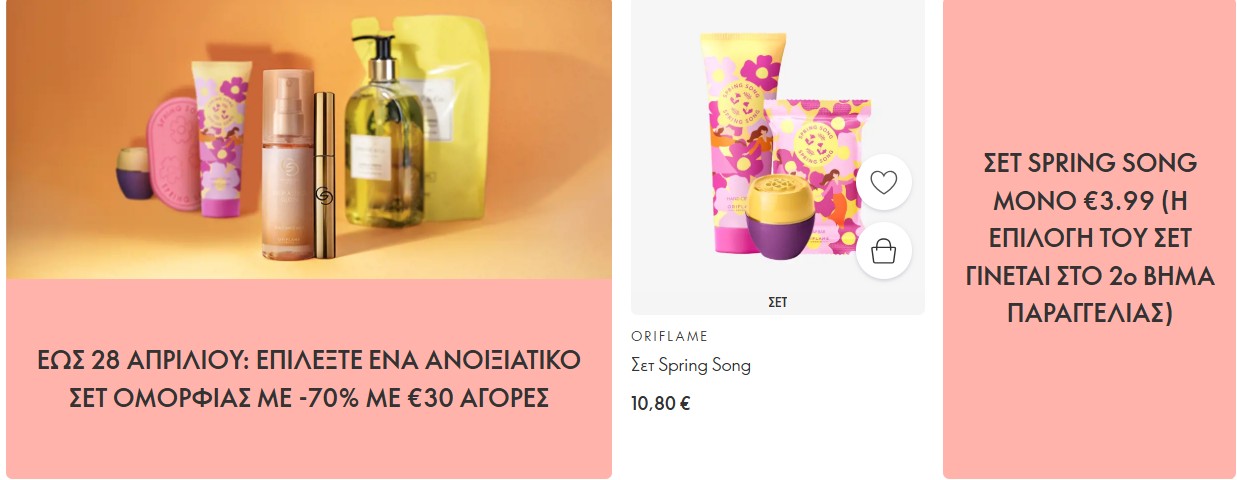Add Spring Song set to shopping basket
Viewport: 1237px width, 480px height.
(x=884, y=250)
